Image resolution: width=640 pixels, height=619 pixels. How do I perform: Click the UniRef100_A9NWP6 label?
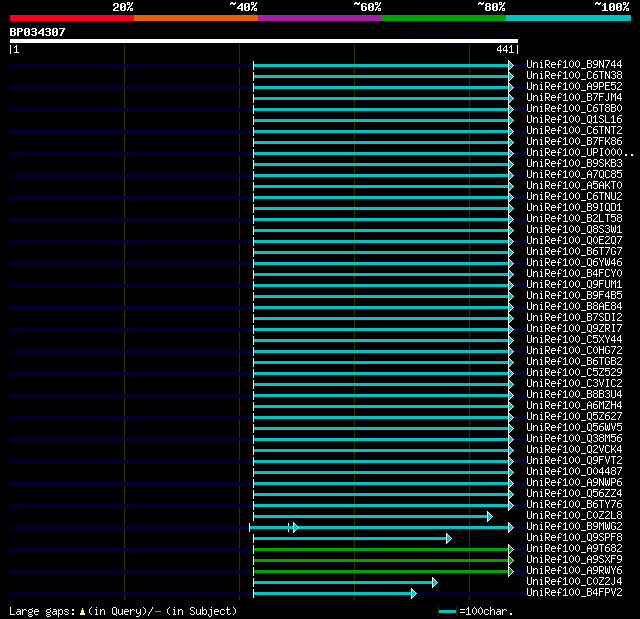[x=574, y=483]
